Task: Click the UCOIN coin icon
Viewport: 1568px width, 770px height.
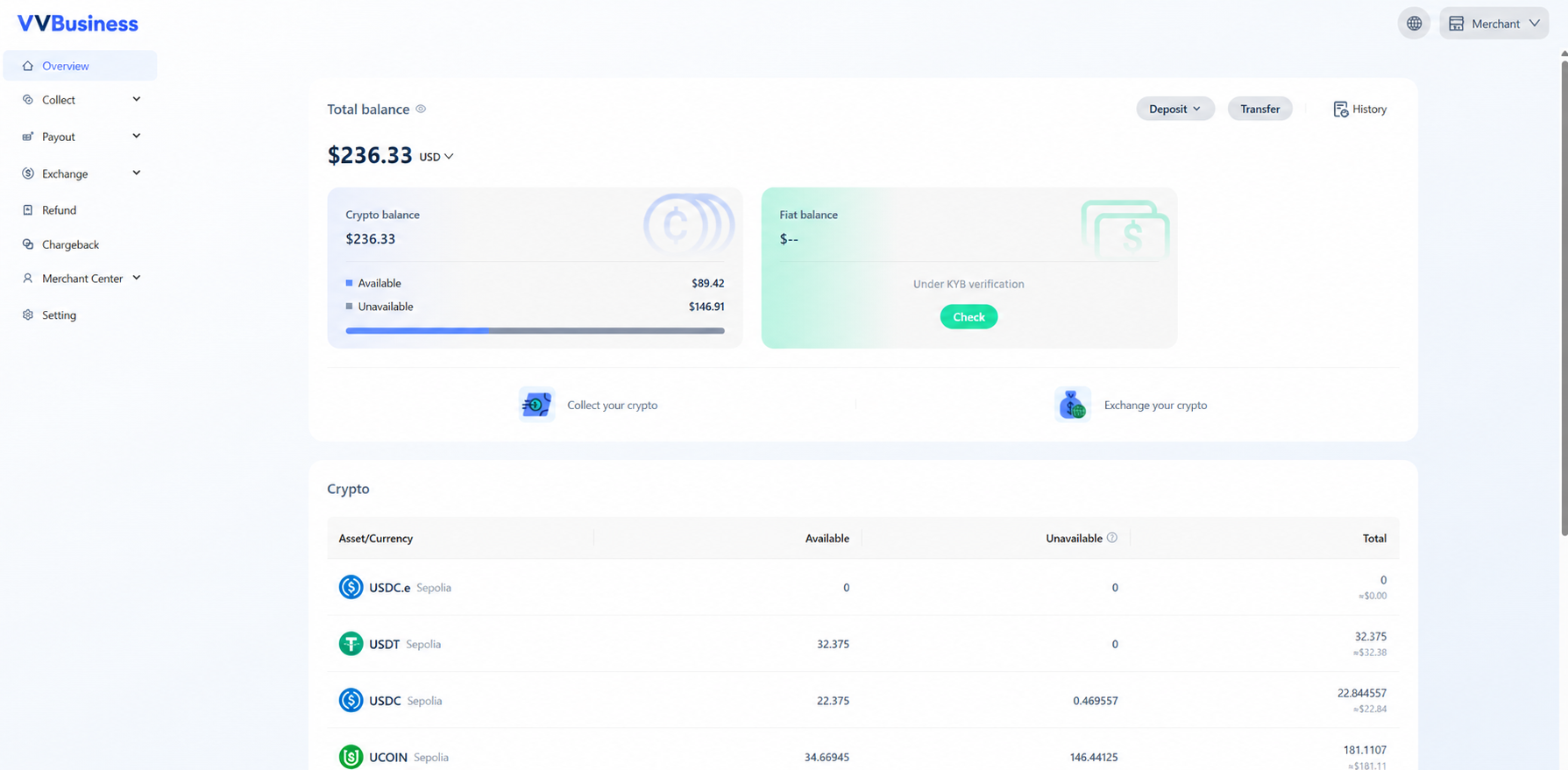Action: coord(351,757)
